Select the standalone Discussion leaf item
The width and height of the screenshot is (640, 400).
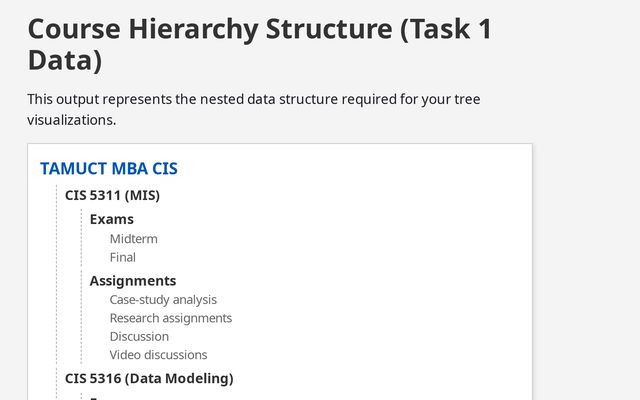(x=139, y=336)
